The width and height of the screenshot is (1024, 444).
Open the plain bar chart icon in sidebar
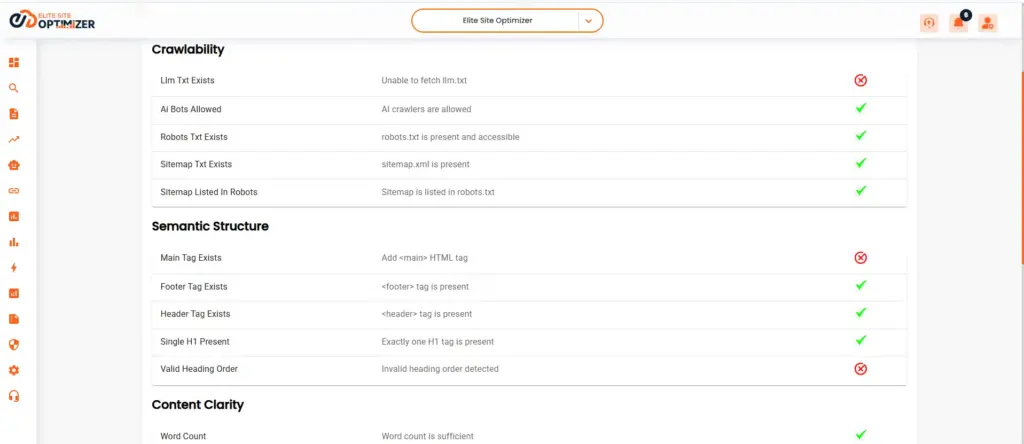coord(14,242)
